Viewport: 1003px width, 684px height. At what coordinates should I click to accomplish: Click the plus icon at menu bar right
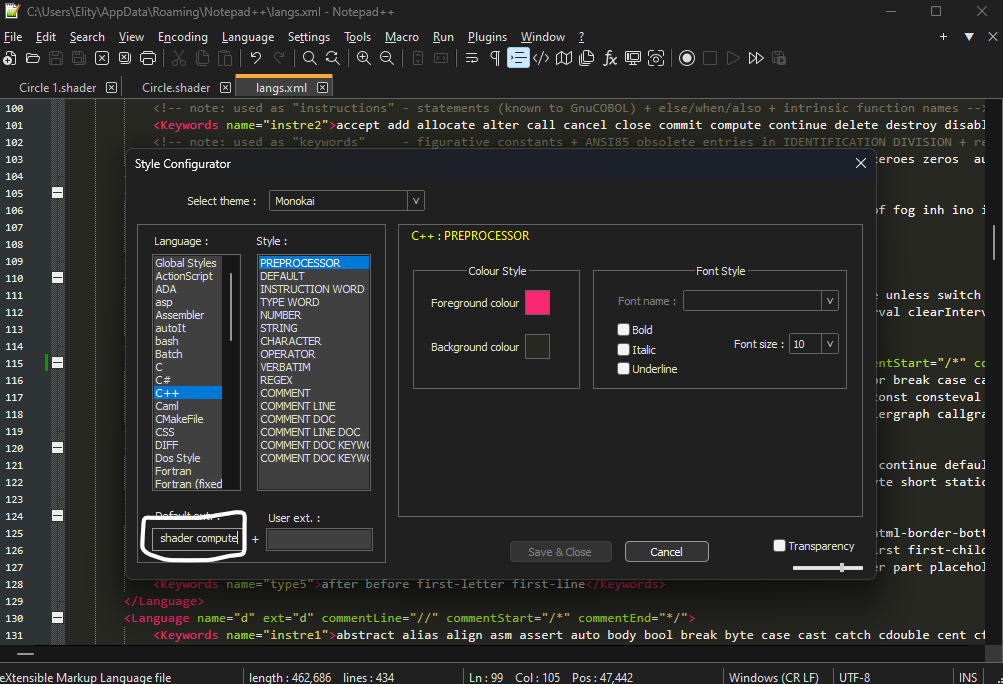[943, 37]
